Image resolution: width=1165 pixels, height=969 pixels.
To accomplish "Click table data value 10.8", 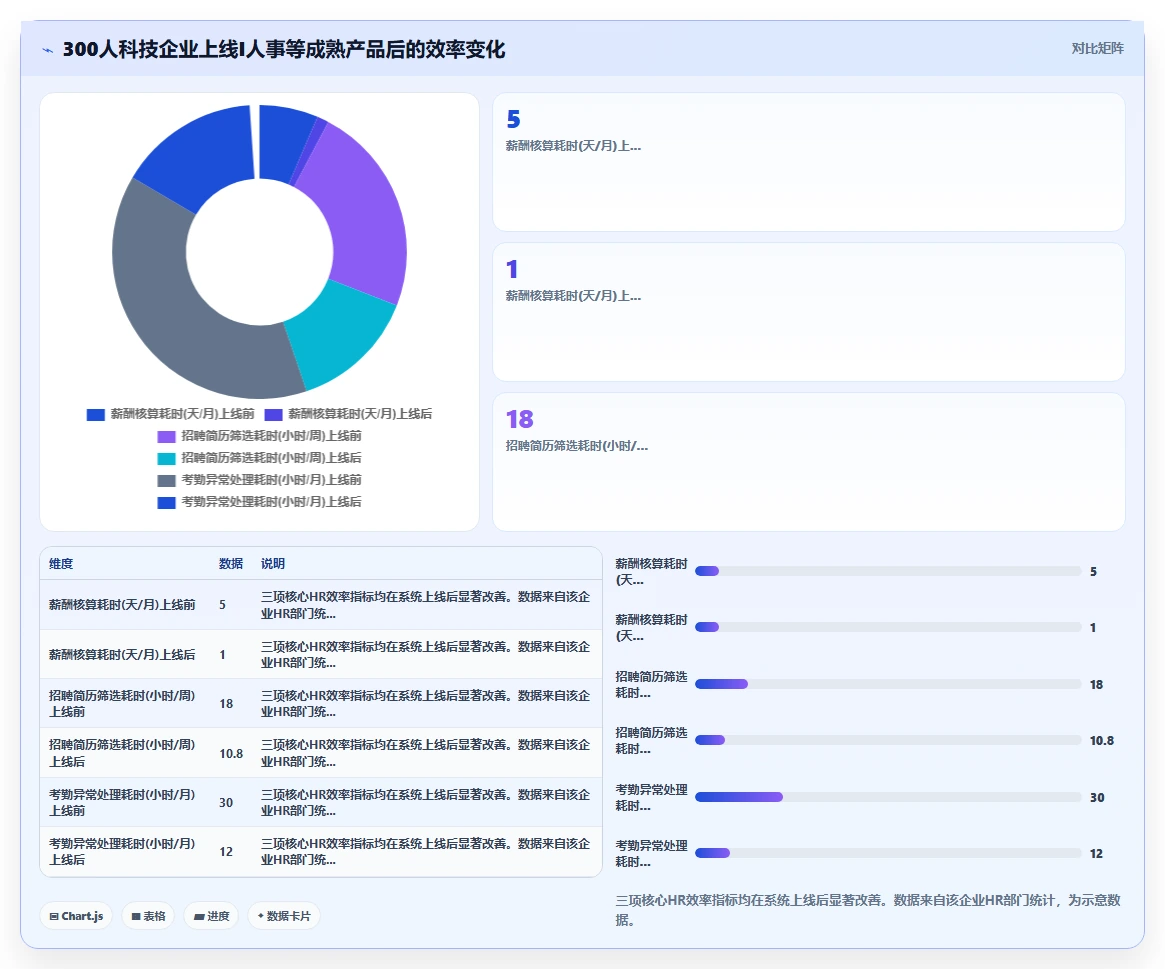I will click(x=231, y=754).
